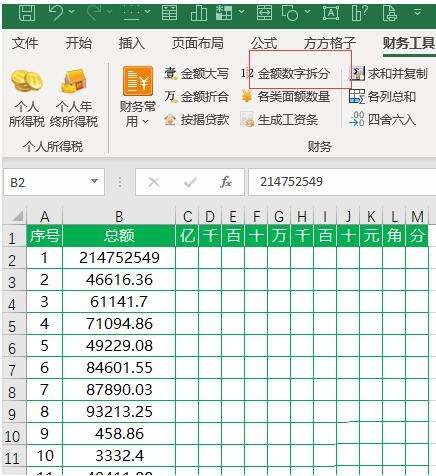Image resolution: width=436 pixels, height=476 pixels.
Task: Click cell containing 93213.25
Action: (x=119, y=412)
